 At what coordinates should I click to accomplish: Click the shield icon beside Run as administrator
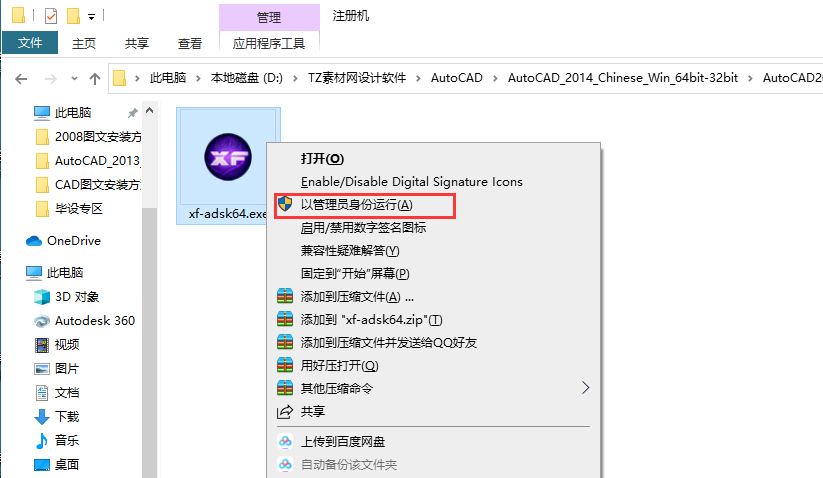[285, 204]
